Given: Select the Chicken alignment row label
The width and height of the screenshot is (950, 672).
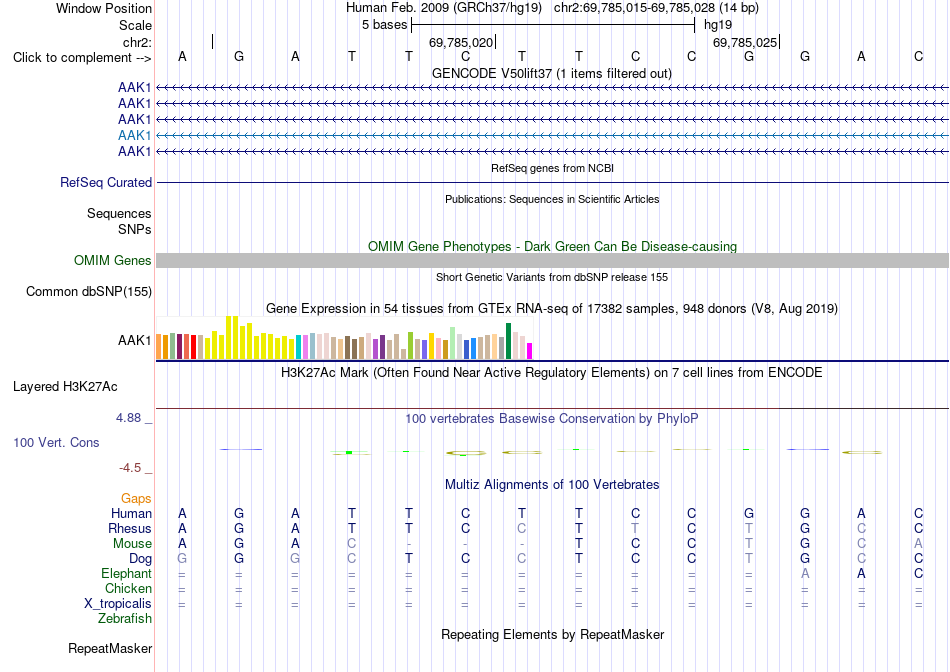Looking at the screenshot, I should point(128,588).
